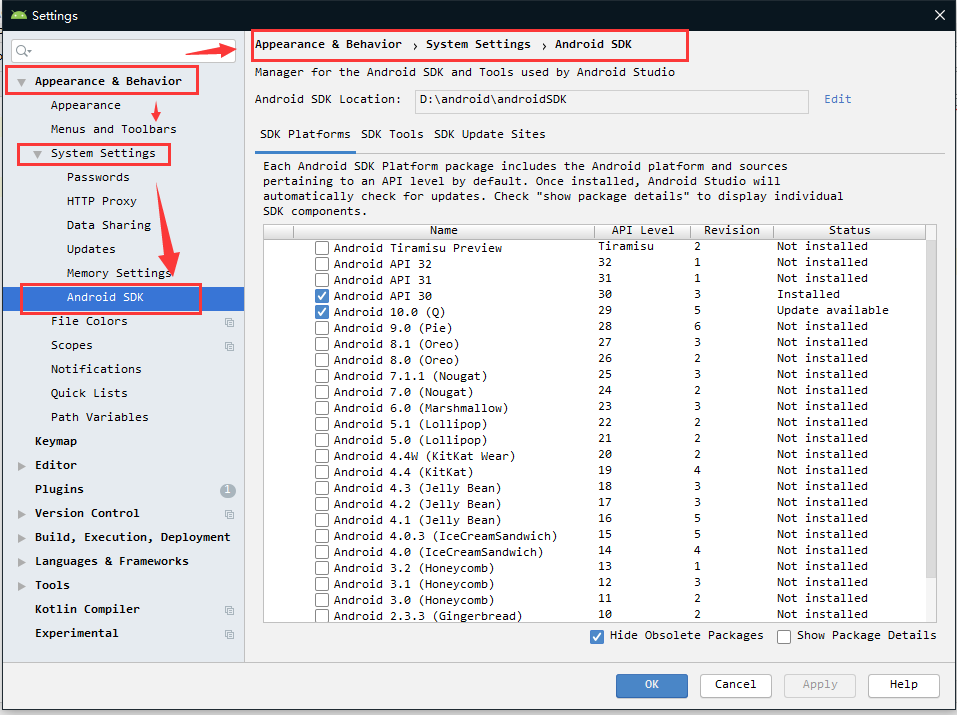Click project-level icon beside File Colors
This screenshot has width=957, height=715.
coord(229,322)
